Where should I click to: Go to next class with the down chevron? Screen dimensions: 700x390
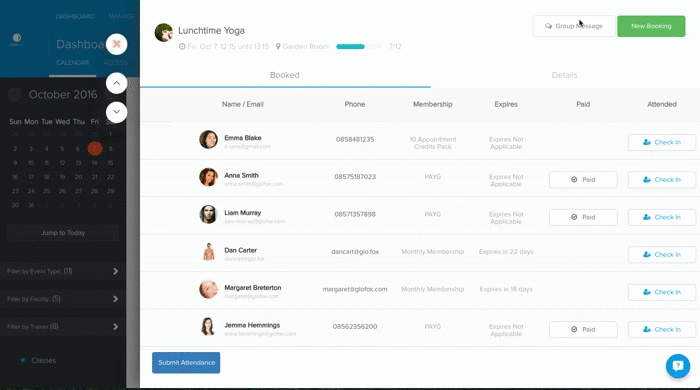(x=117, y=112)
